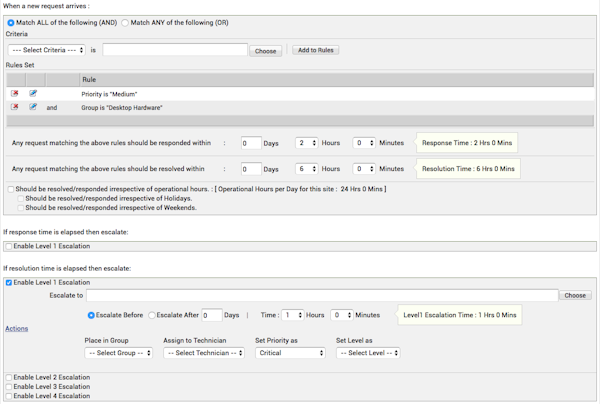600x404 pixels.
Task: Select the Escalate After radio option
Action: [152, 315]
